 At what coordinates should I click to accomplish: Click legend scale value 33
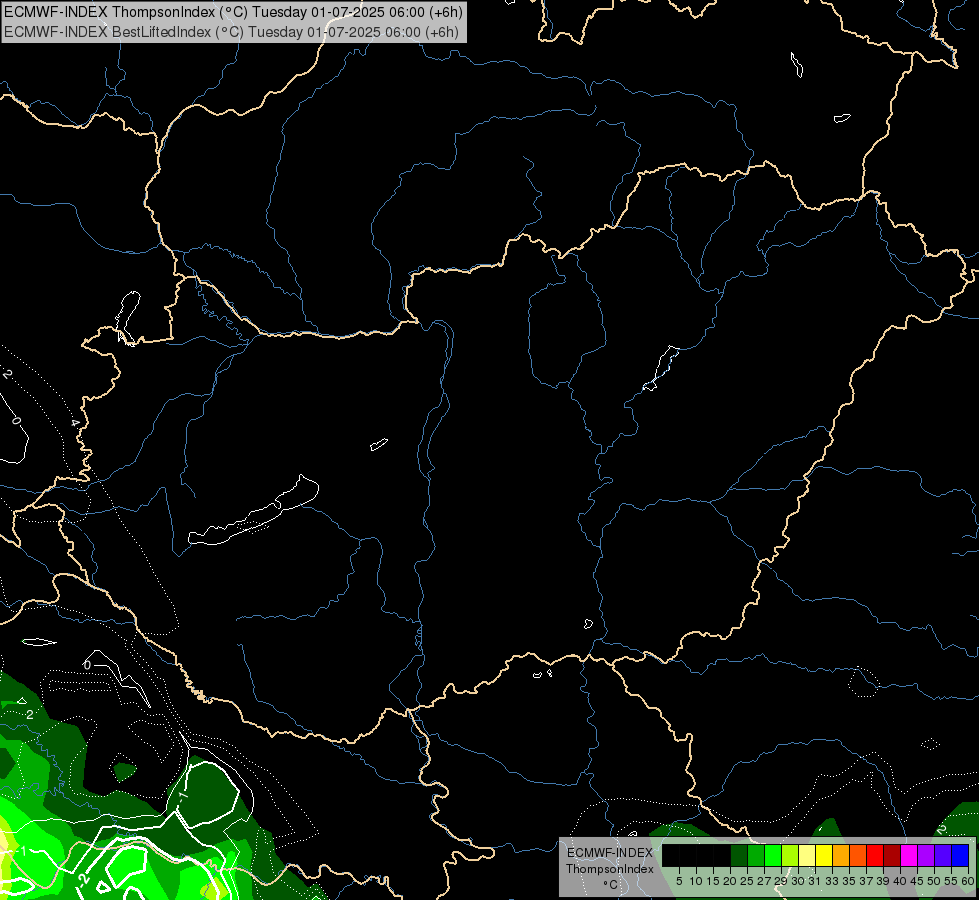832,881
